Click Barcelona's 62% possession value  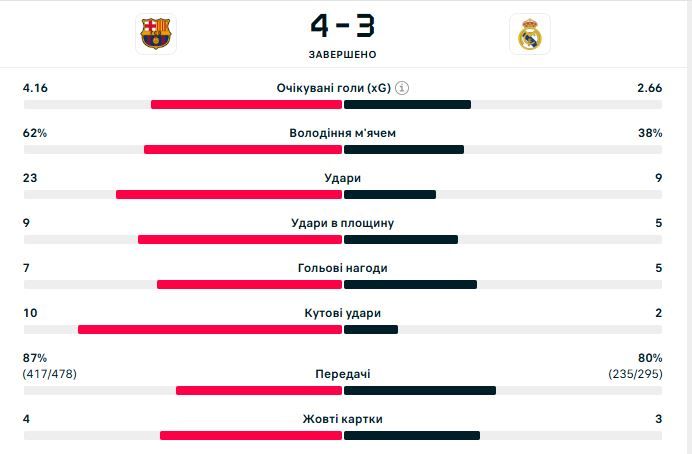coord(35,133)
